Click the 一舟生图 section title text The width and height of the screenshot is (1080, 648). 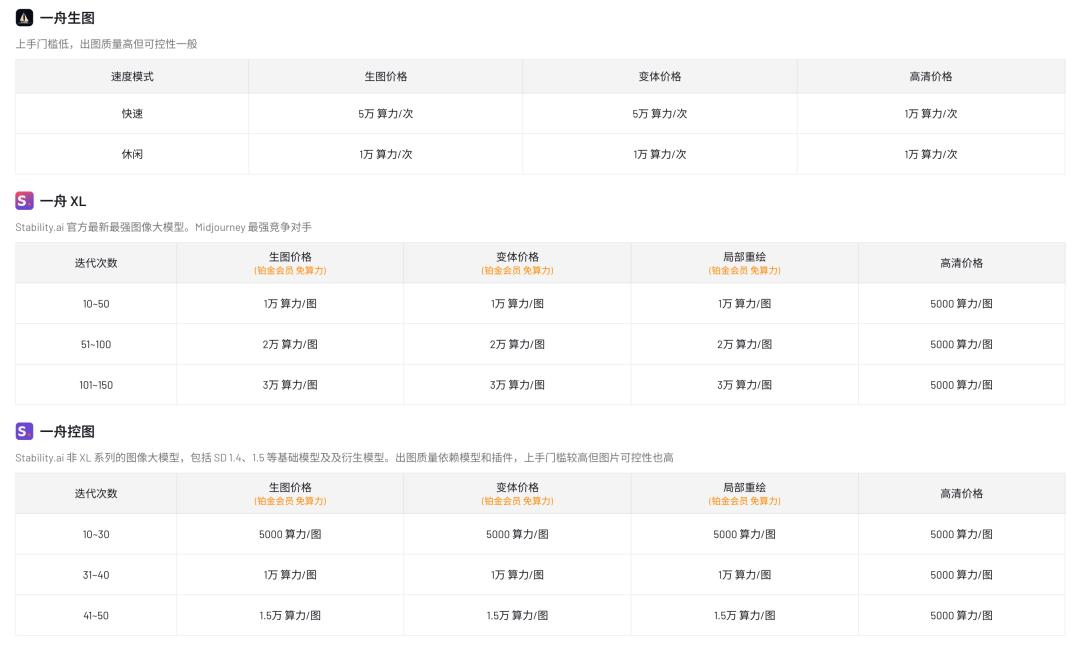click(67, 18)
